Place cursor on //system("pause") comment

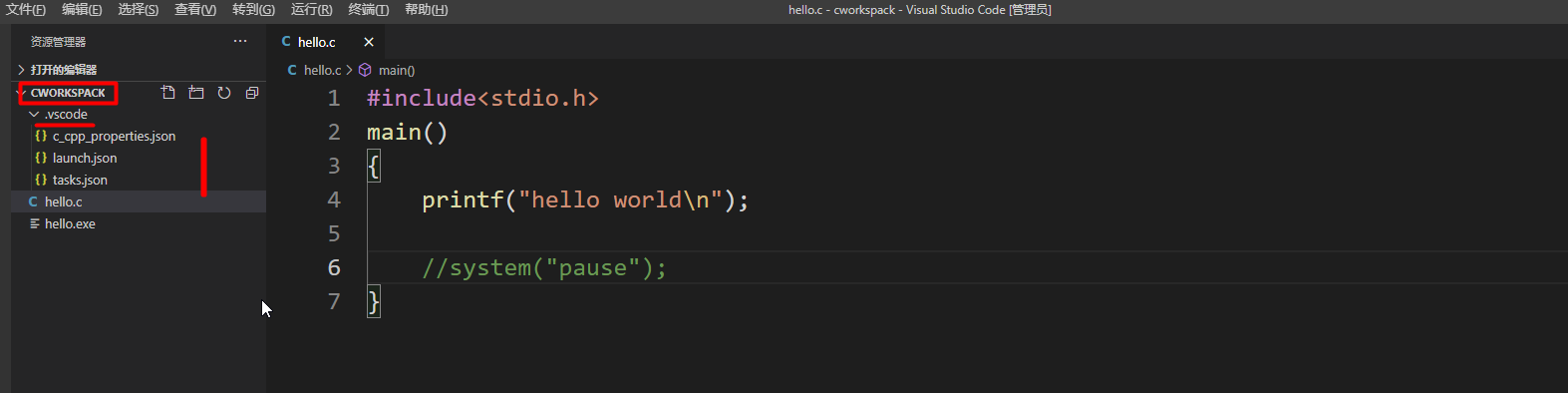(x=544, y=267)
